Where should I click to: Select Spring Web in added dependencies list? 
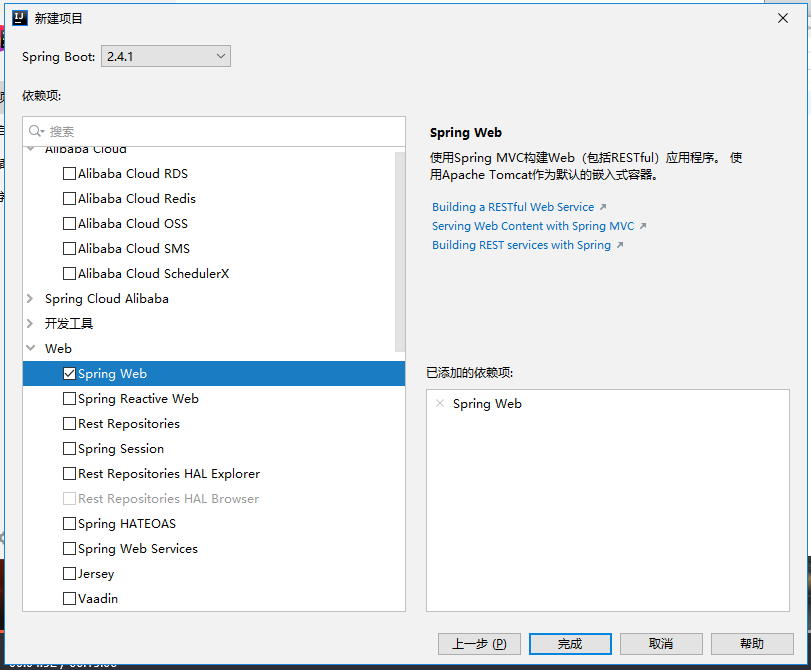click(487, 404)
